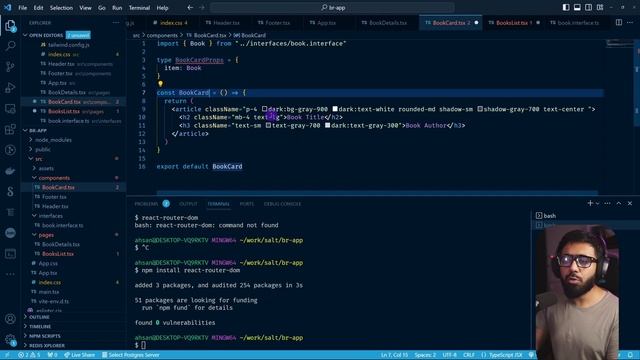The width and height of the screenshot is (640, 360).
Task: Change indentation via Spaces: 2
Action: pos(425,355)
